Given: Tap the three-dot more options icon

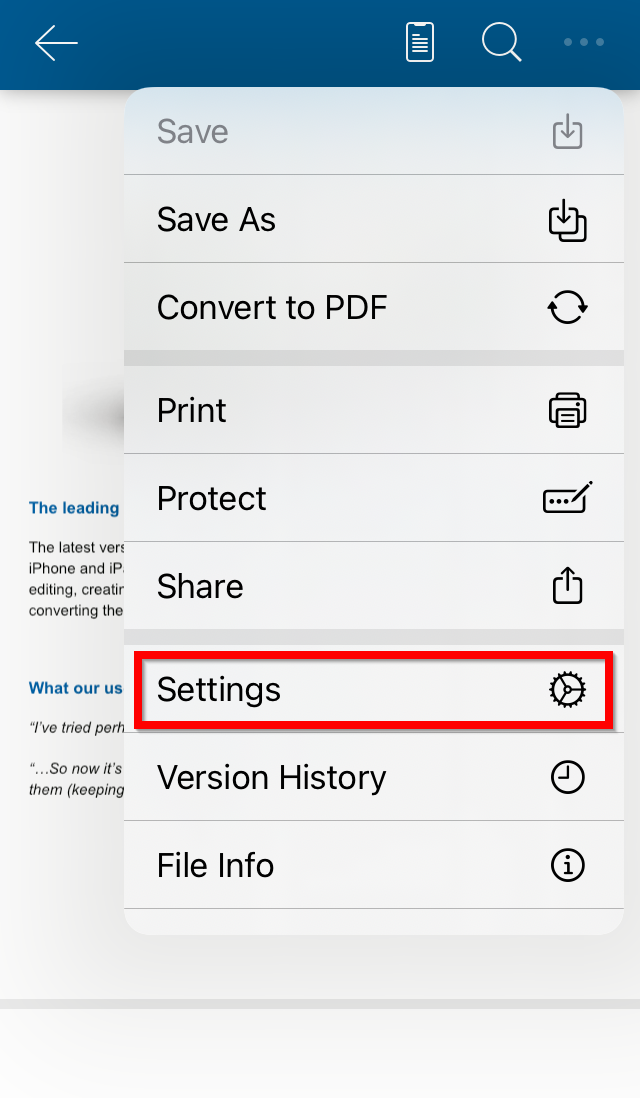Looking at the screenshot, I should [584, 42].
